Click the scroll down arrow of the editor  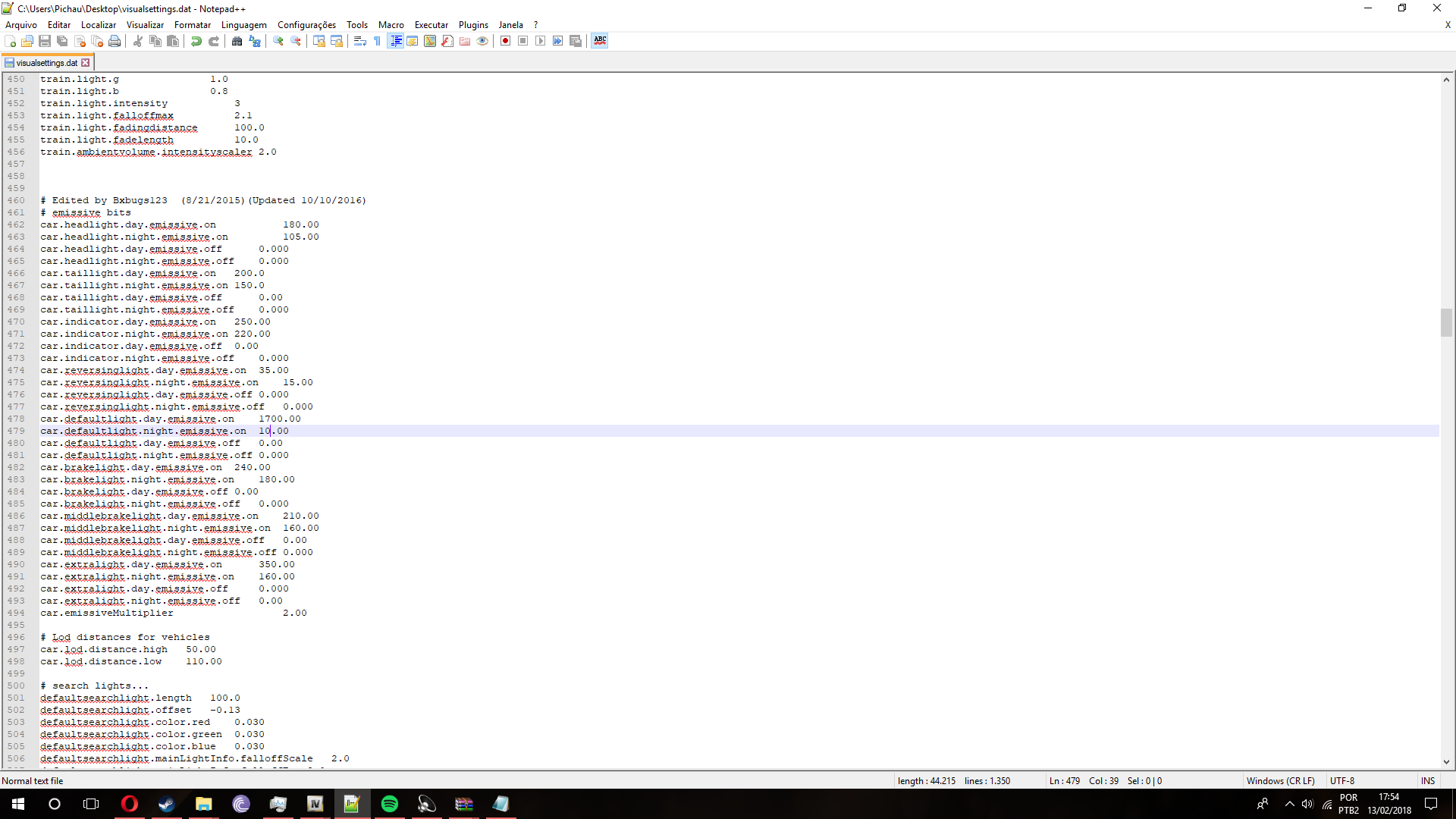coord(1446,761)
